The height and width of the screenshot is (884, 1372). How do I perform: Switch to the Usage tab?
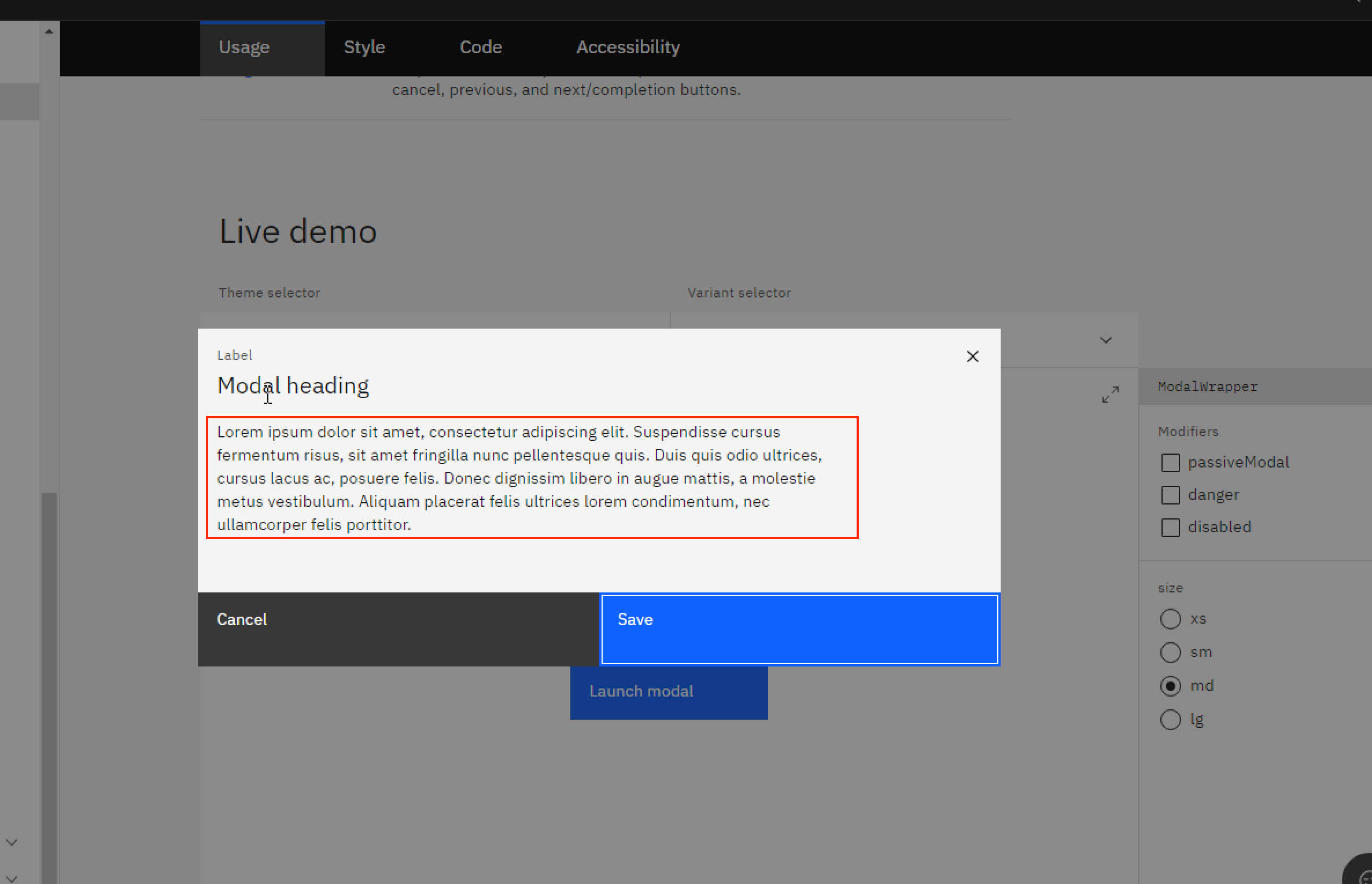[x=263, y=49]
